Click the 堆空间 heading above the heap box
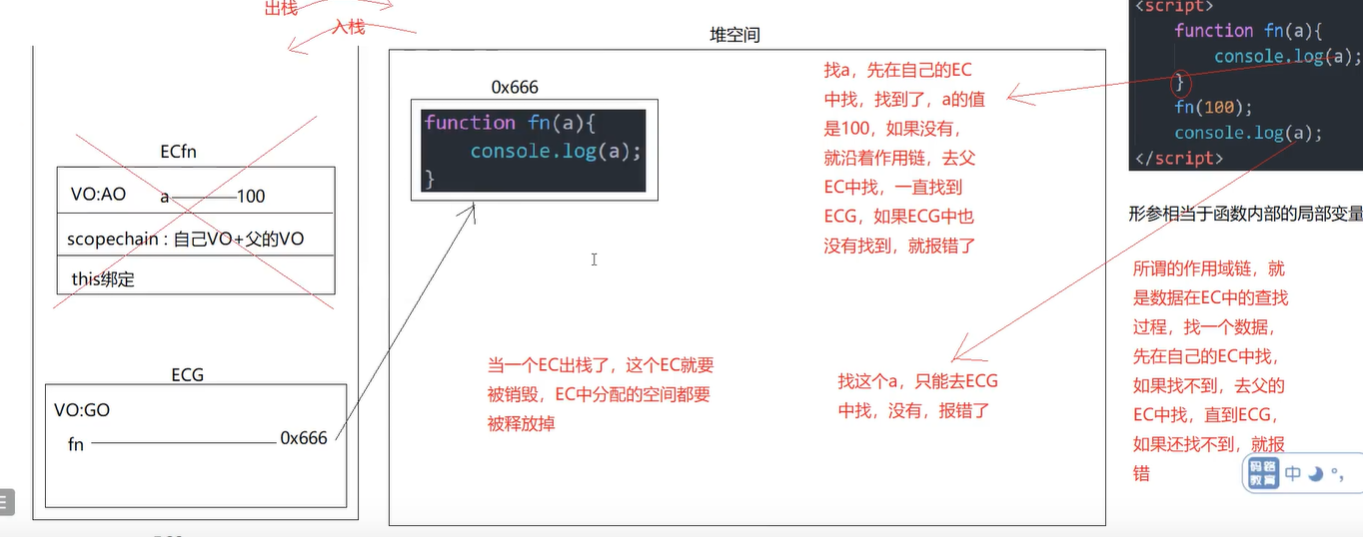Viewport: 1363px width, 537px height. (x=735, y=35)
